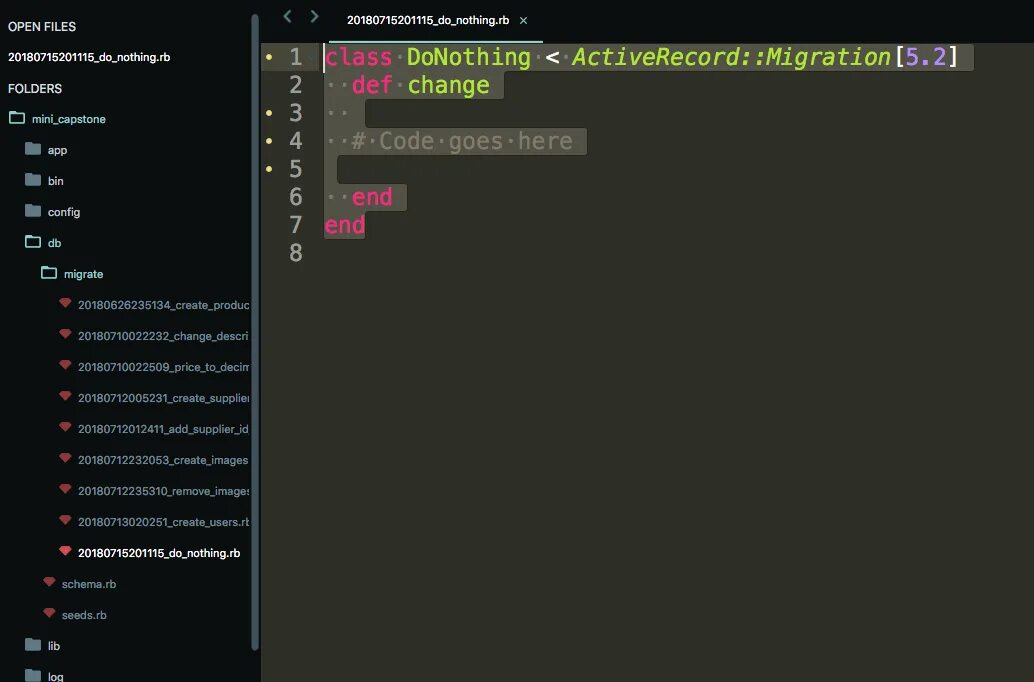1034x682 pixels.
Task: Open 20180712012411_add_supplier_id migration file name
Action: click(163, 429)
